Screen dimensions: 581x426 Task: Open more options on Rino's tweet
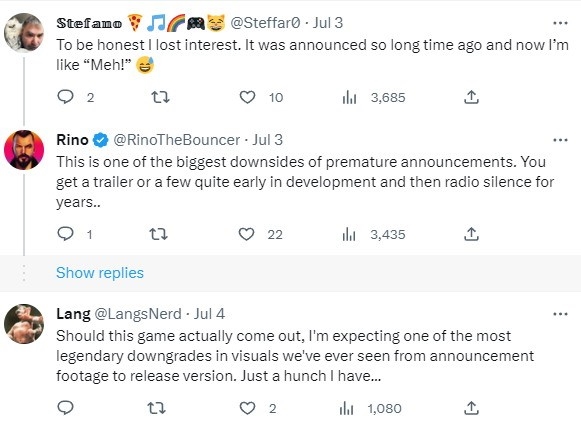(560, 140)
